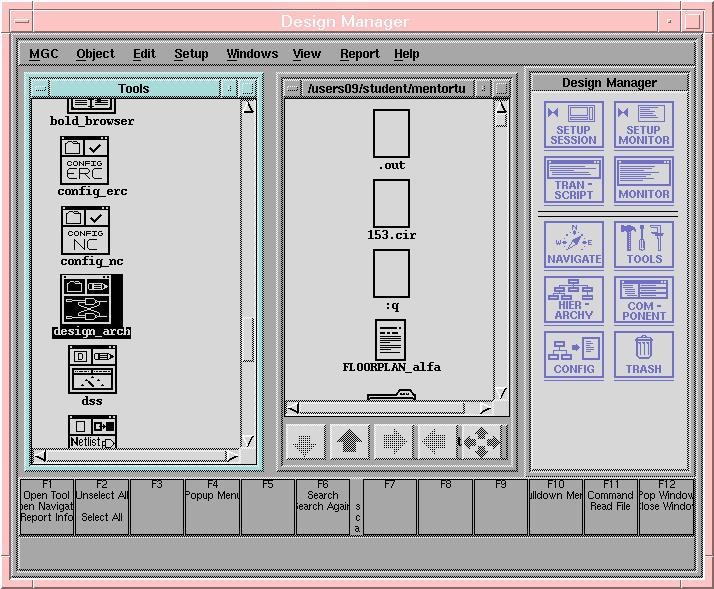Click the Component palette icon

(643, 299)
